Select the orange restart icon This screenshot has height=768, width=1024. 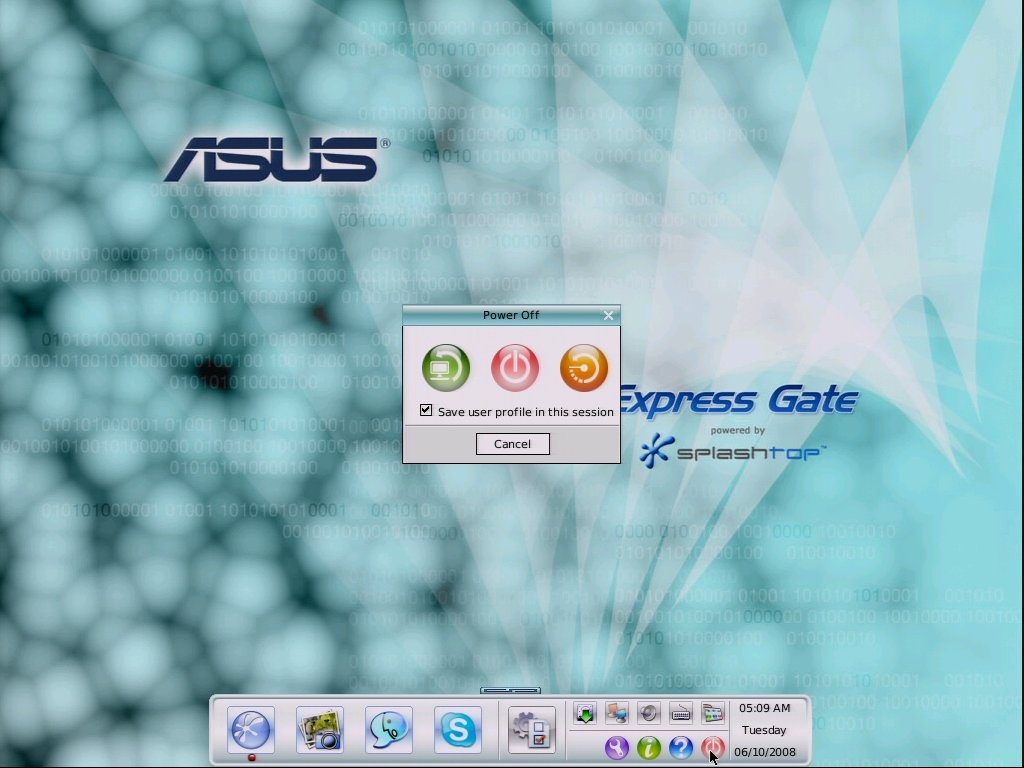click(583, 367)
